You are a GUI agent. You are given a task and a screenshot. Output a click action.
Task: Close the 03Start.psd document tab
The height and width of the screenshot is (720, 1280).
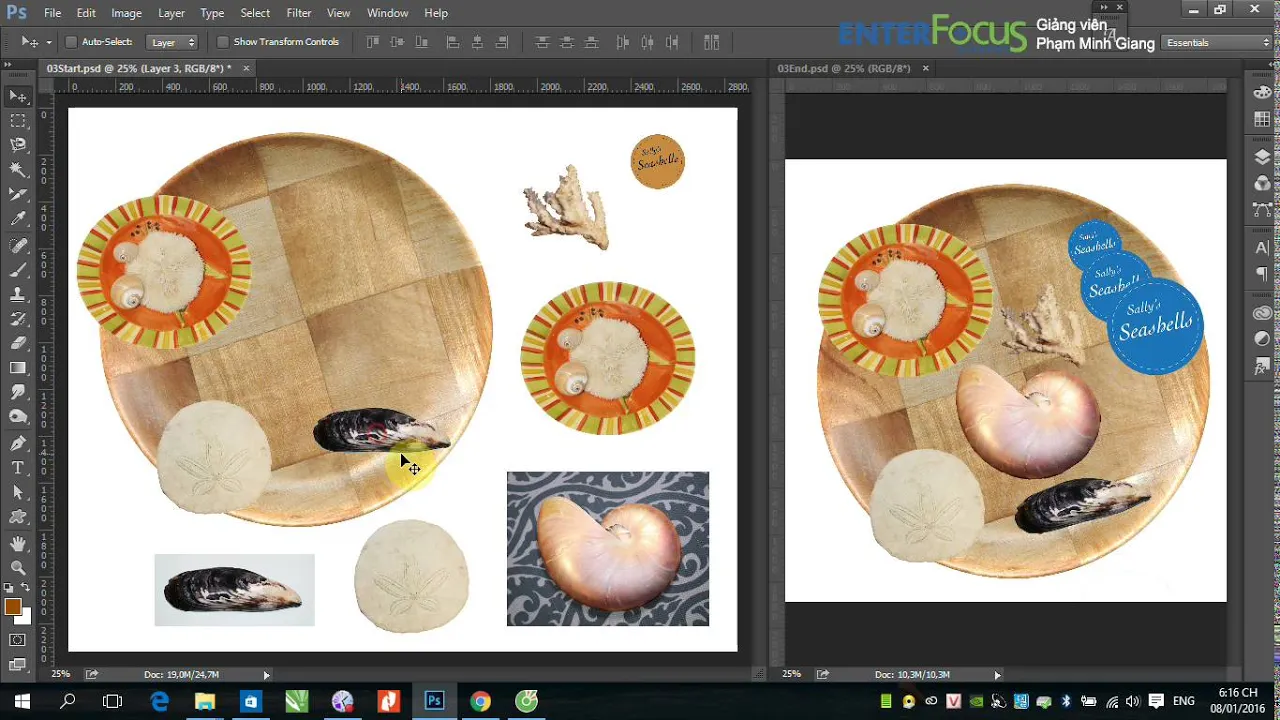(247, 68)
